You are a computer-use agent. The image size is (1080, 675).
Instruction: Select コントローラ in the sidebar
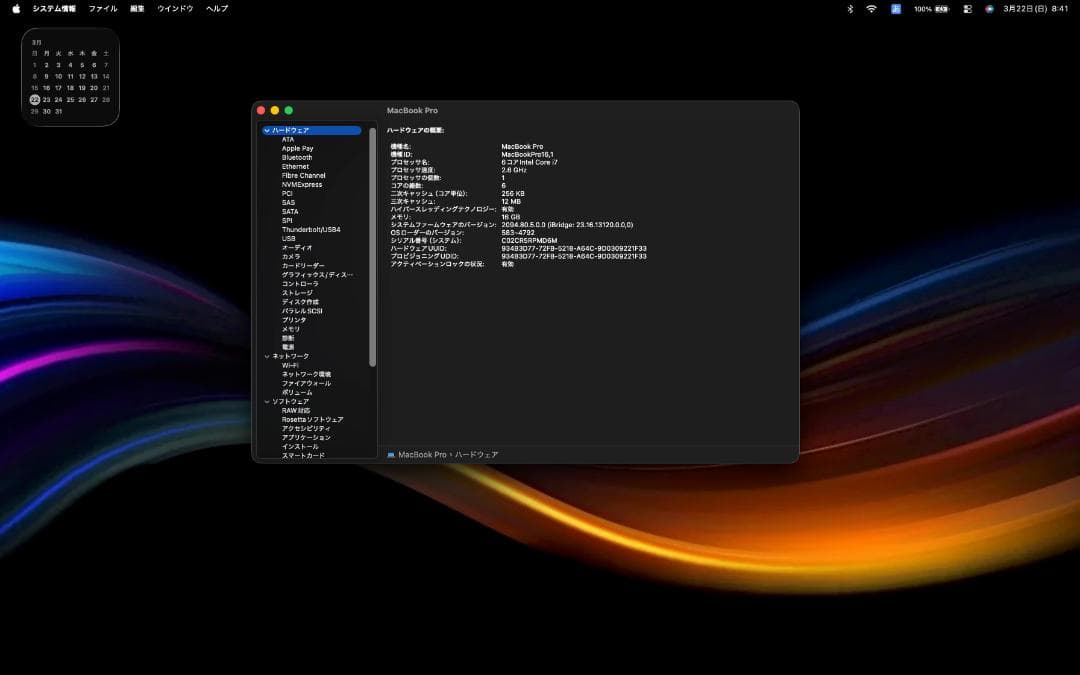coord(300,283)
